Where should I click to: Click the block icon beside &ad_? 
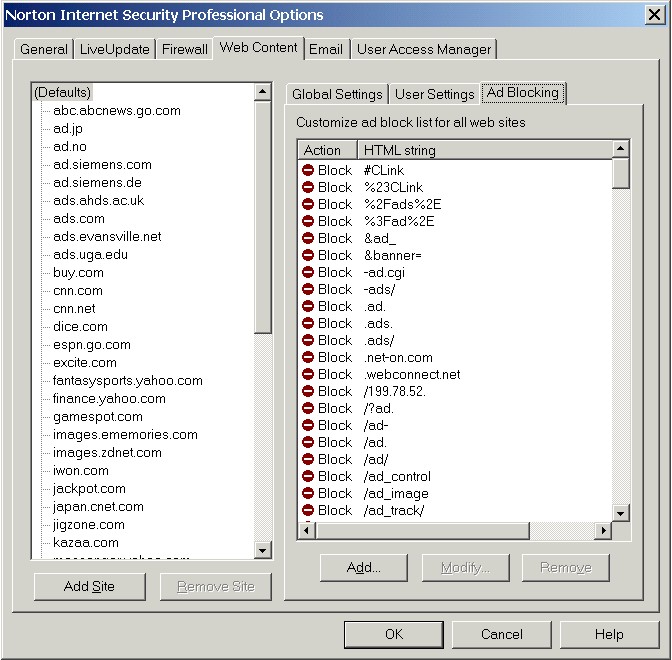coord(308,238)
